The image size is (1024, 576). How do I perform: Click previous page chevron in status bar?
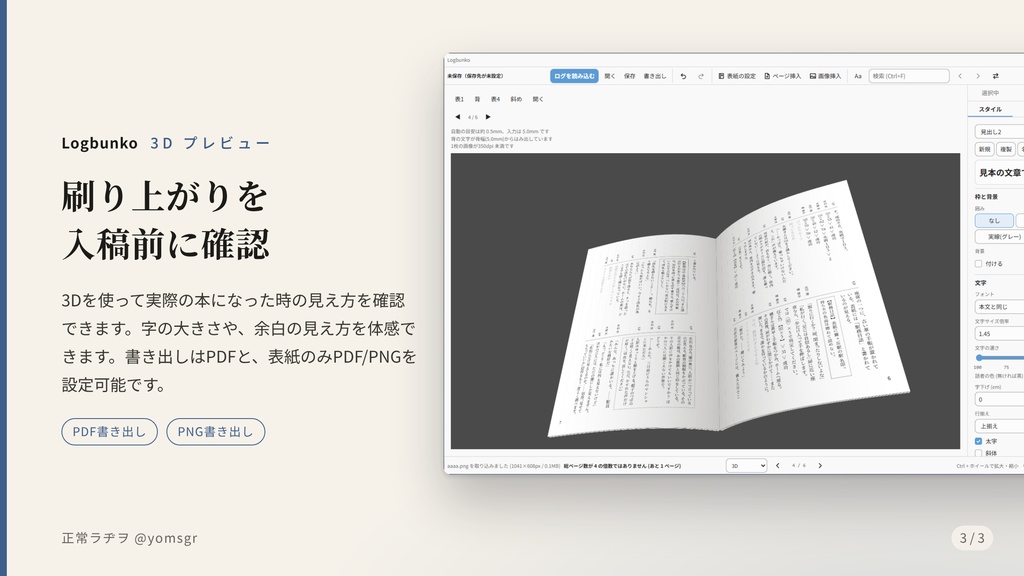pyautogui.click(x=777, y=466)
